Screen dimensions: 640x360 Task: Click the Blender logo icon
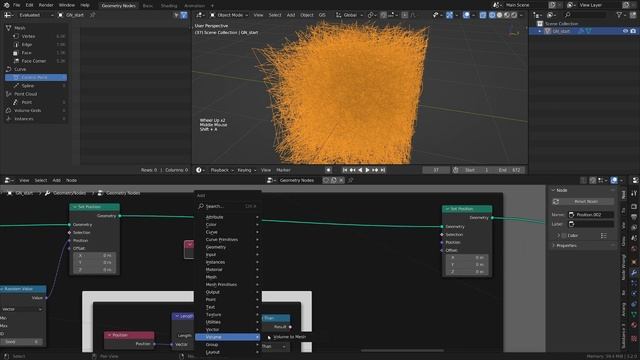click(x=6, y=5)
